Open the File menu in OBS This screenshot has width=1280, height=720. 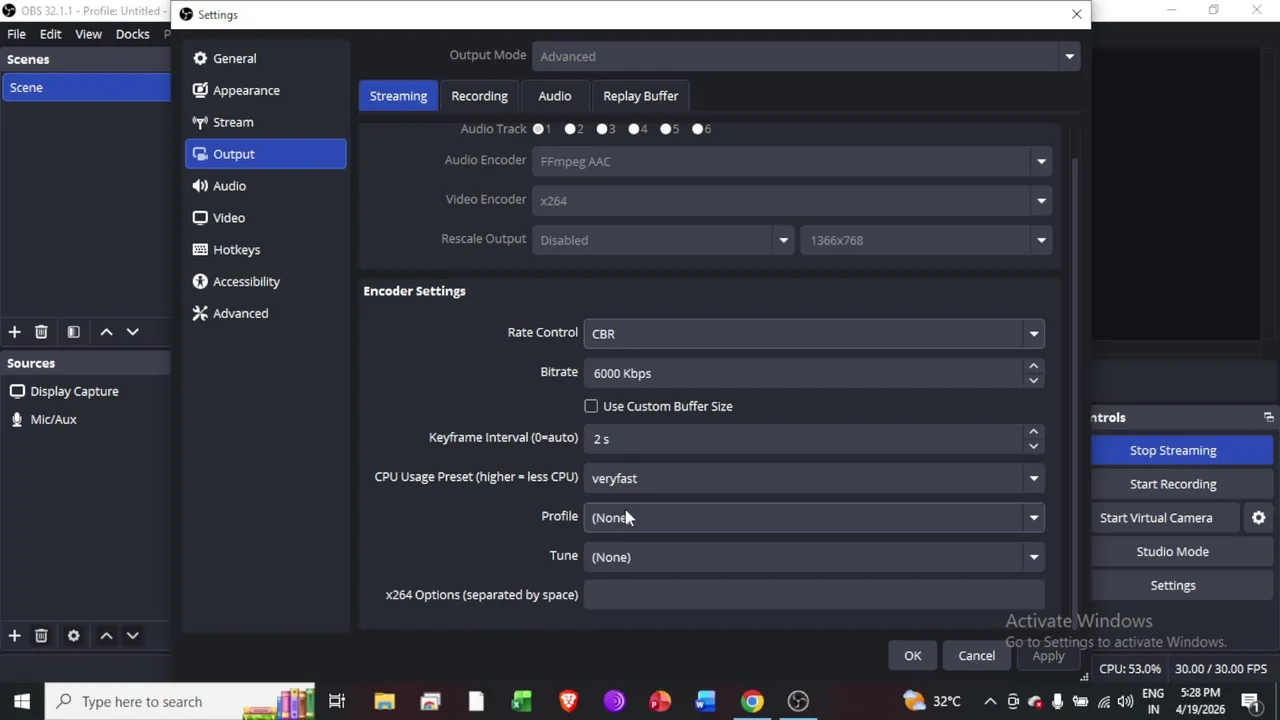click(x=17, y=34)
